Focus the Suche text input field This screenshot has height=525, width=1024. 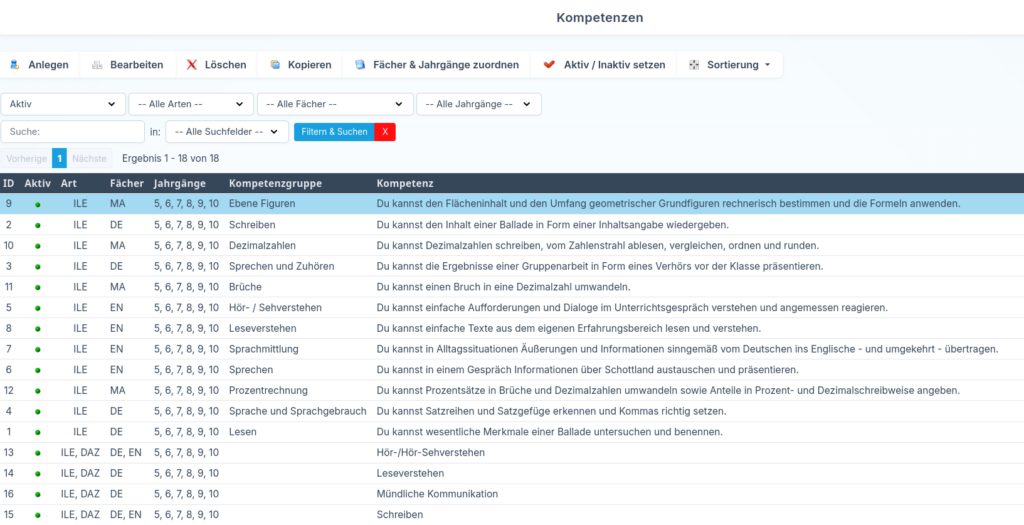pos(73,131)
